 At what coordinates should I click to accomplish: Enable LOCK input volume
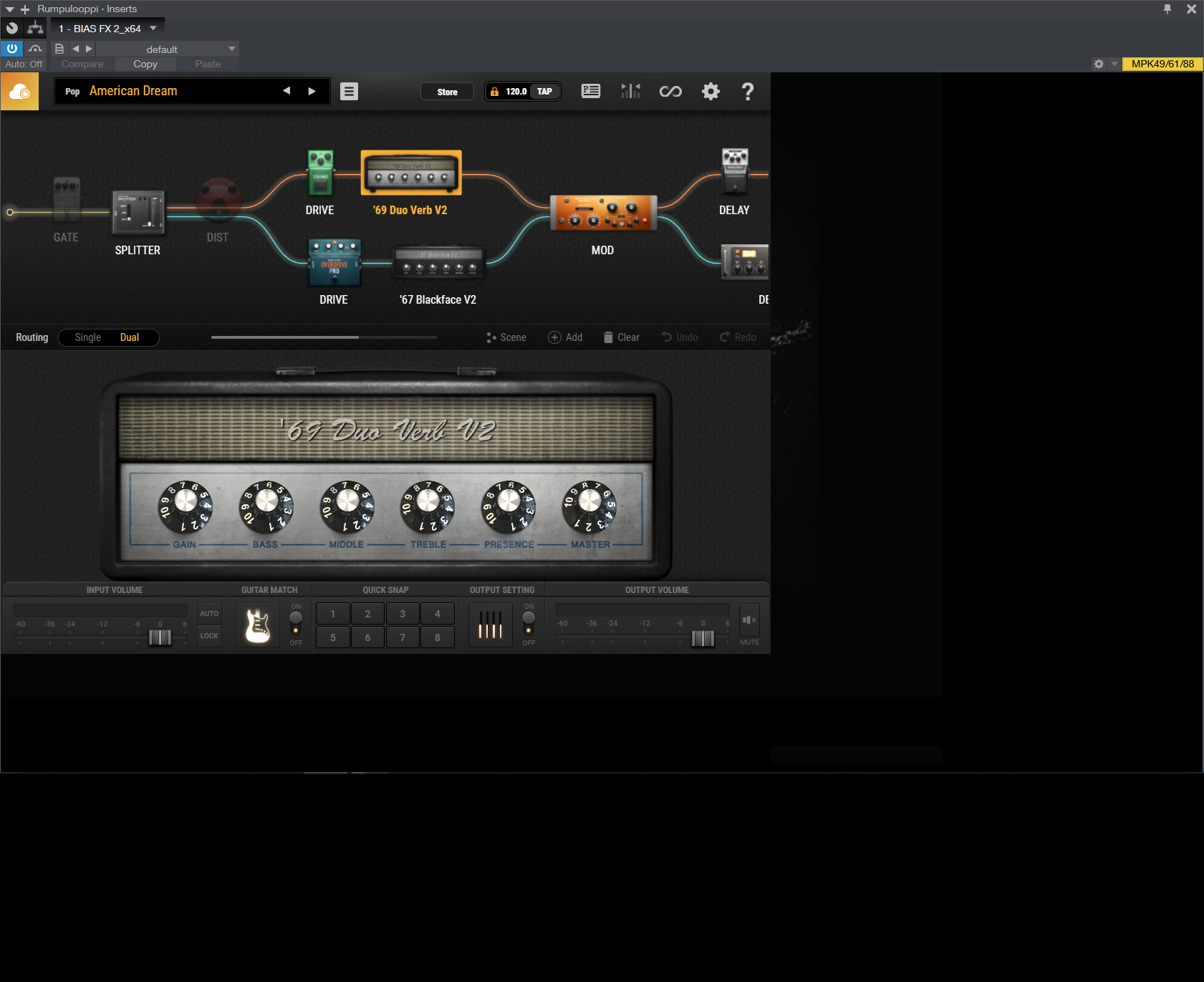[x=209, y=636]
